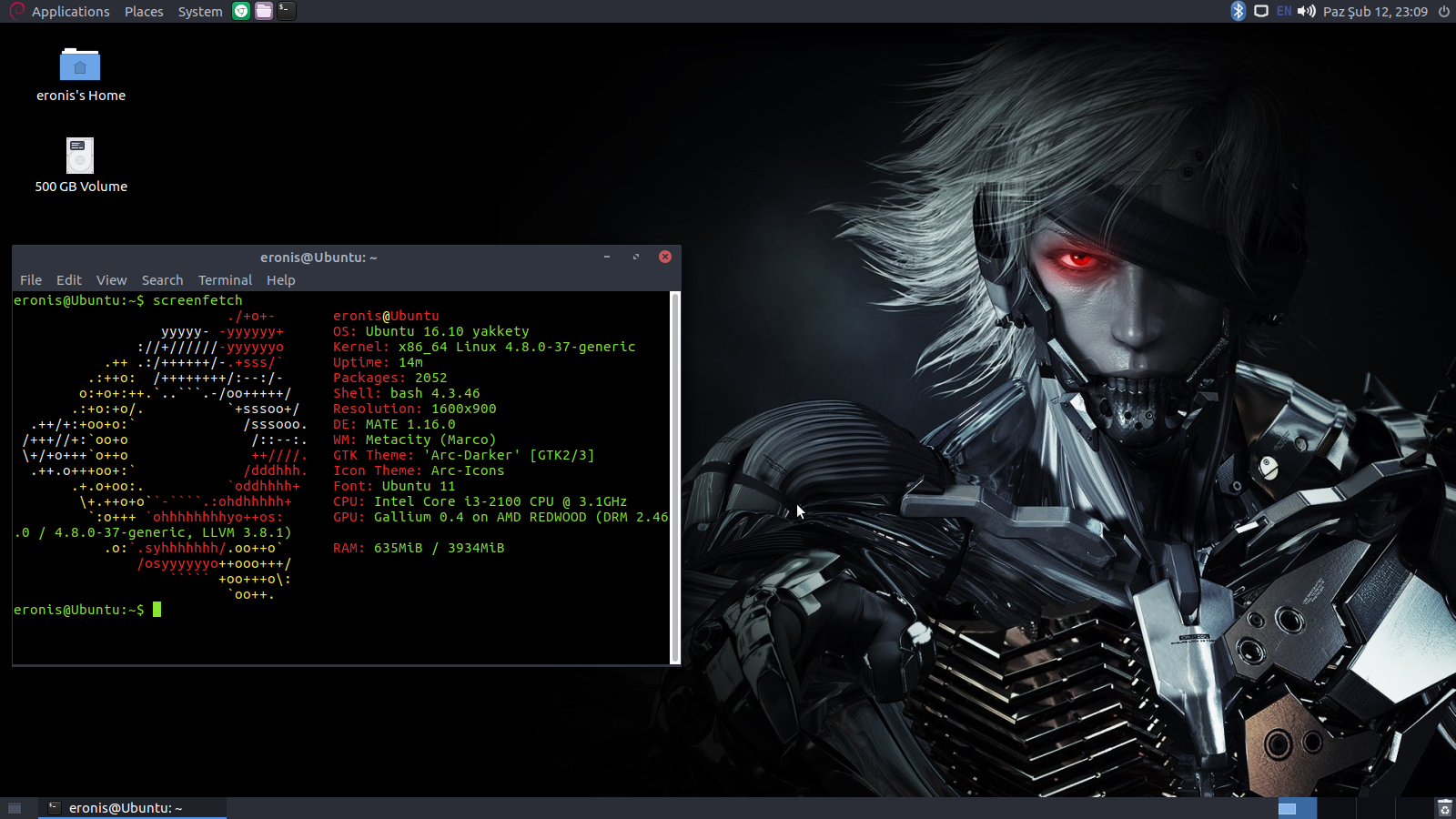Open the System menu

(x=200, y=11)
